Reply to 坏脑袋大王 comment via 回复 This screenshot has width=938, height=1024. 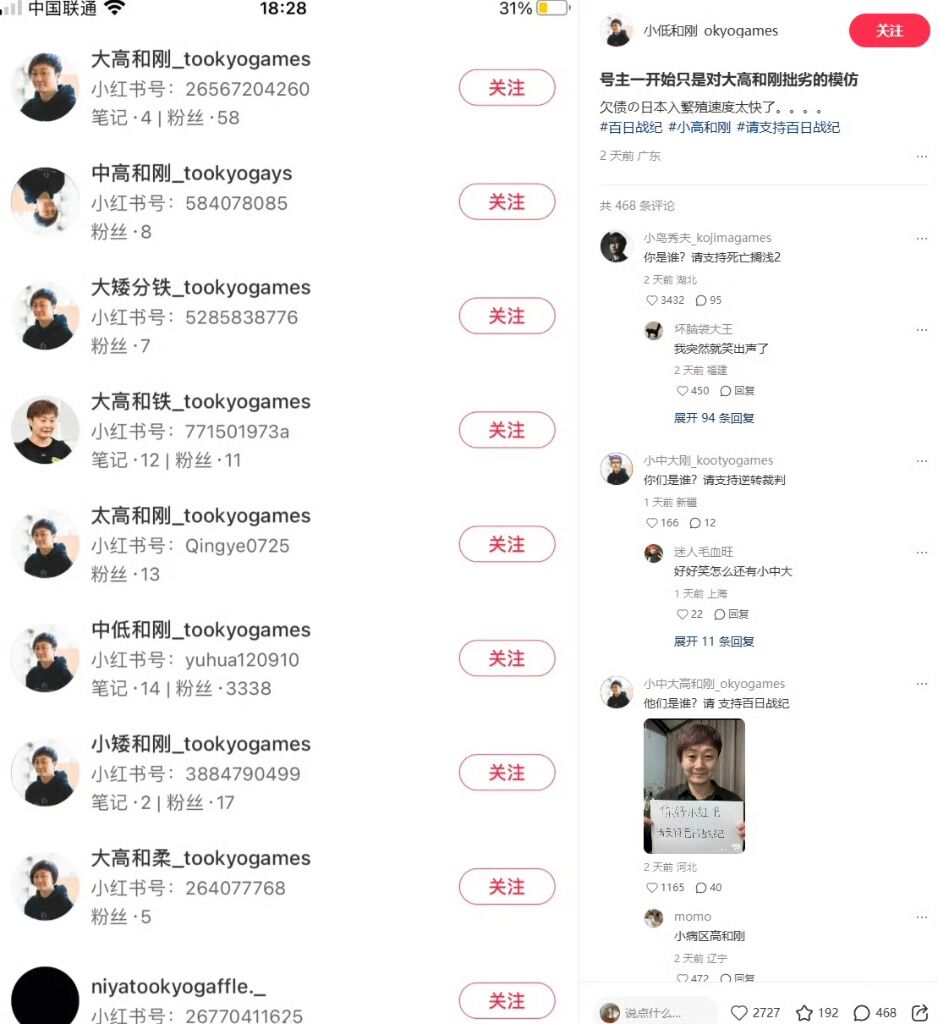click(x=737, y=391)
